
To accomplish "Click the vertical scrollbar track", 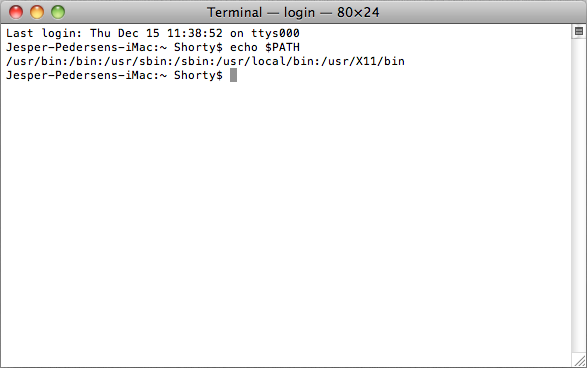I will pyautogui.click(x=578, y=195).
